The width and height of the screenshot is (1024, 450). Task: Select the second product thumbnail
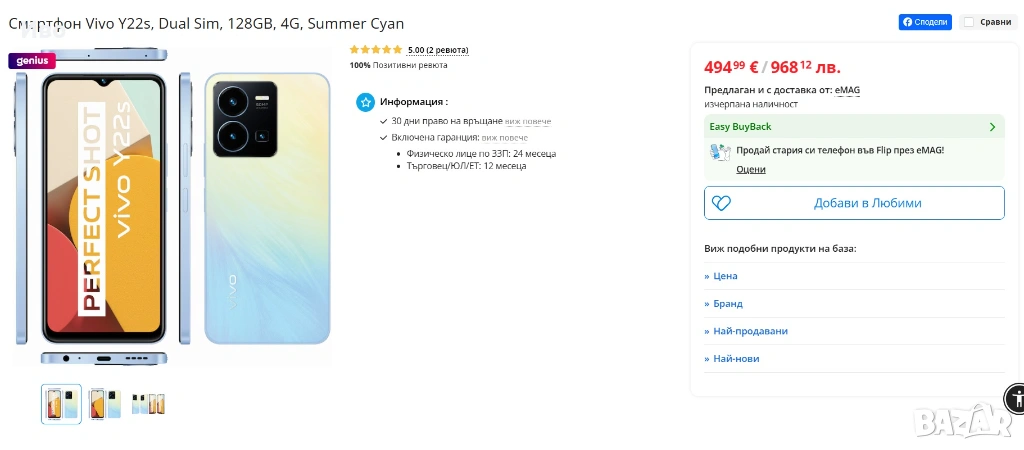tap(104, 404)
